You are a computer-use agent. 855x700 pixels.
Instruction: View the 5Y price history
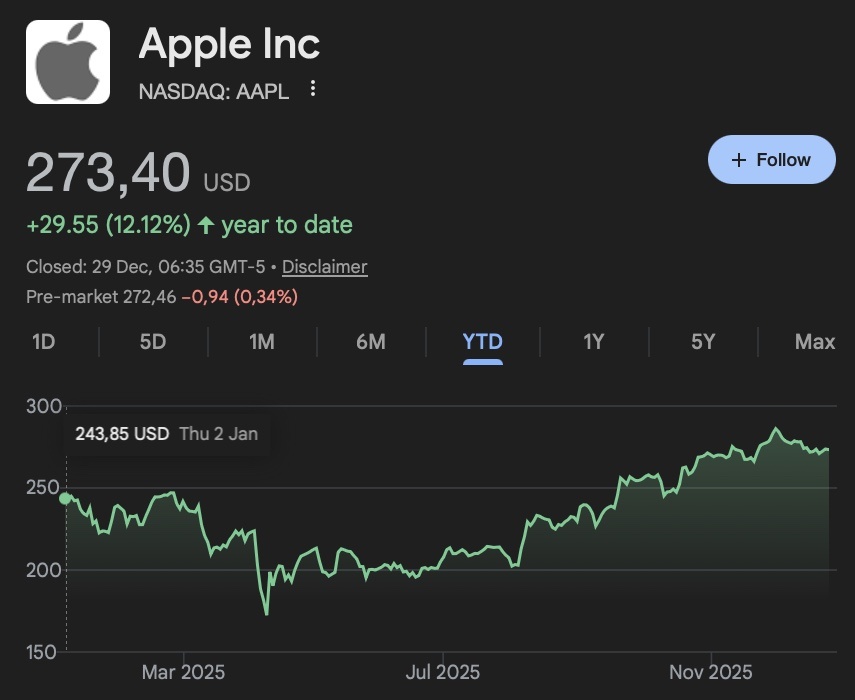703,342
